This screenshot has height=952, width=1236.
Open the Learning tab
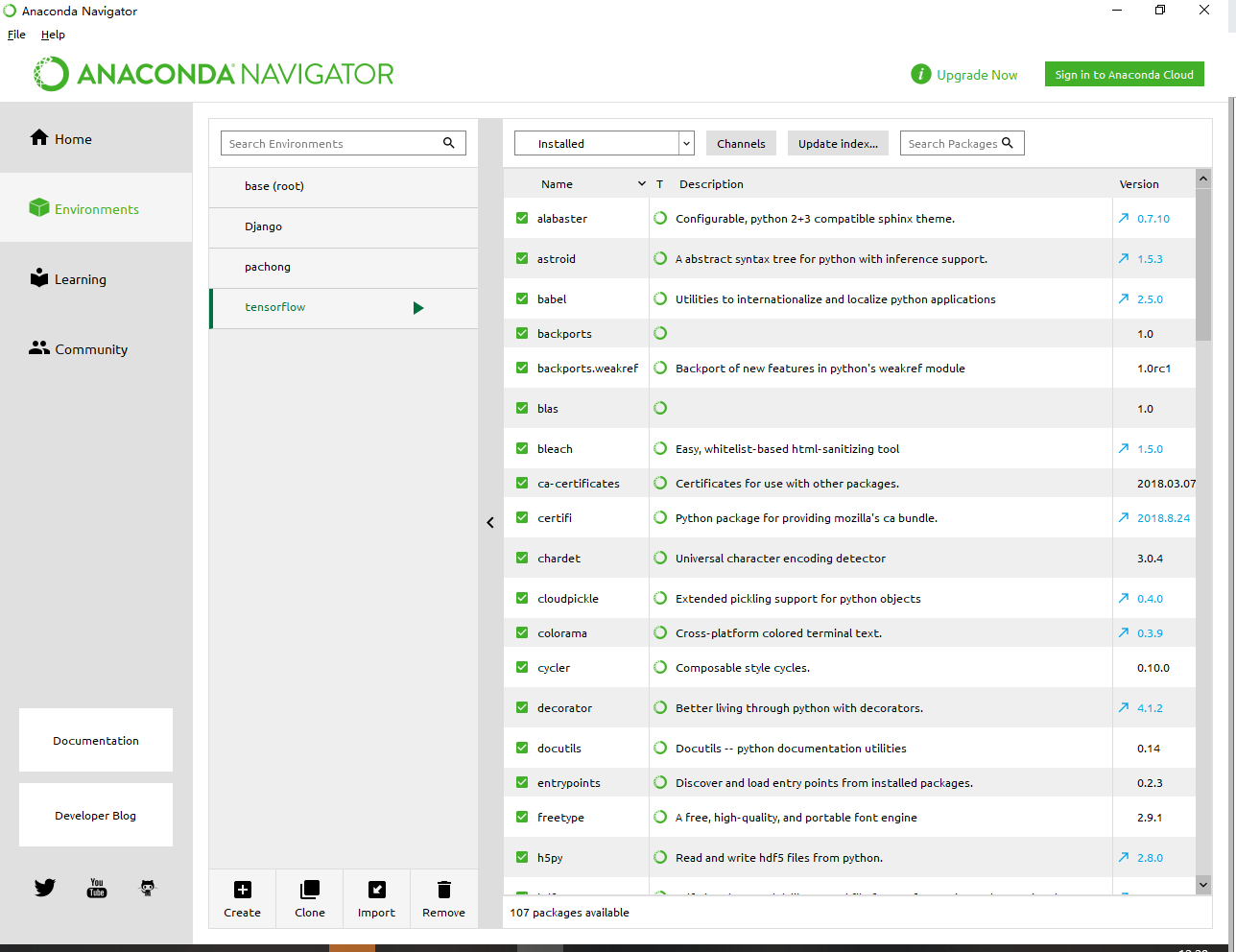tap(96, 278)
